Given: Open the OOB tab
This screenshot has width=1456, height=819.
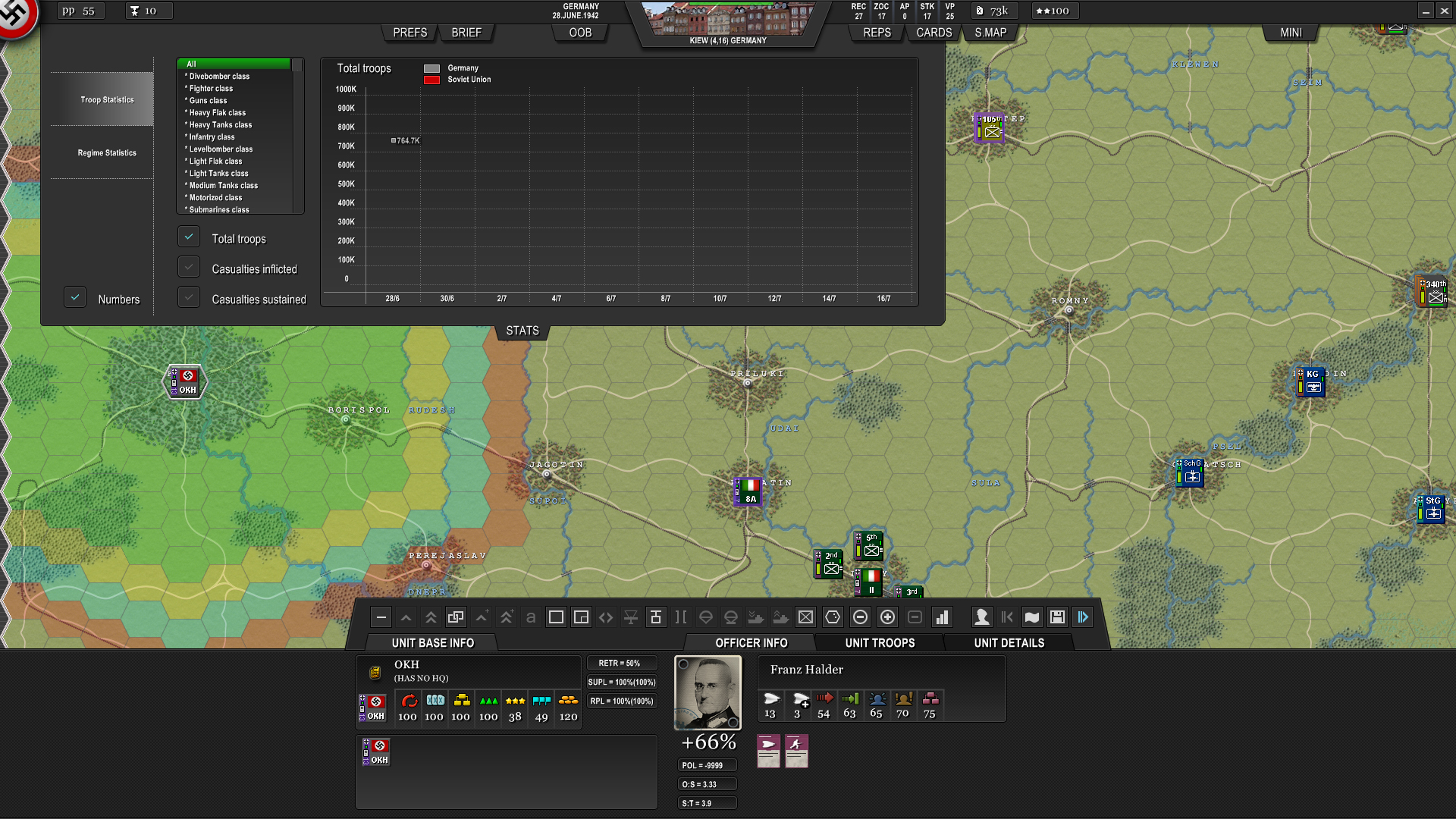Looking at the screenshot, I should (580, 33).
